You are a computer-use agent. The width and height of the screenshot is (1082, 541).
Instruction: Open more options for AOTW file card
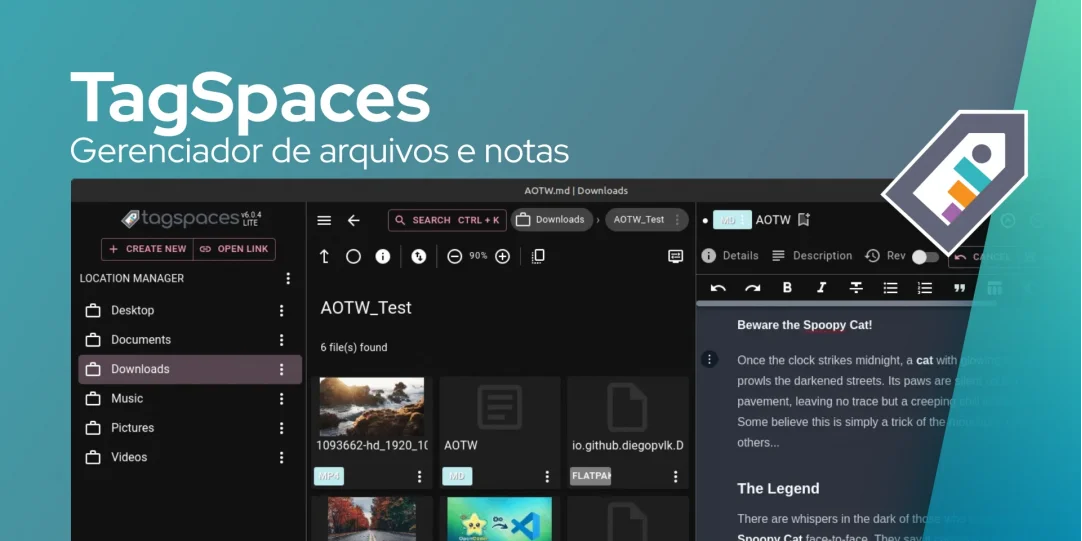(x=547, y=477)
